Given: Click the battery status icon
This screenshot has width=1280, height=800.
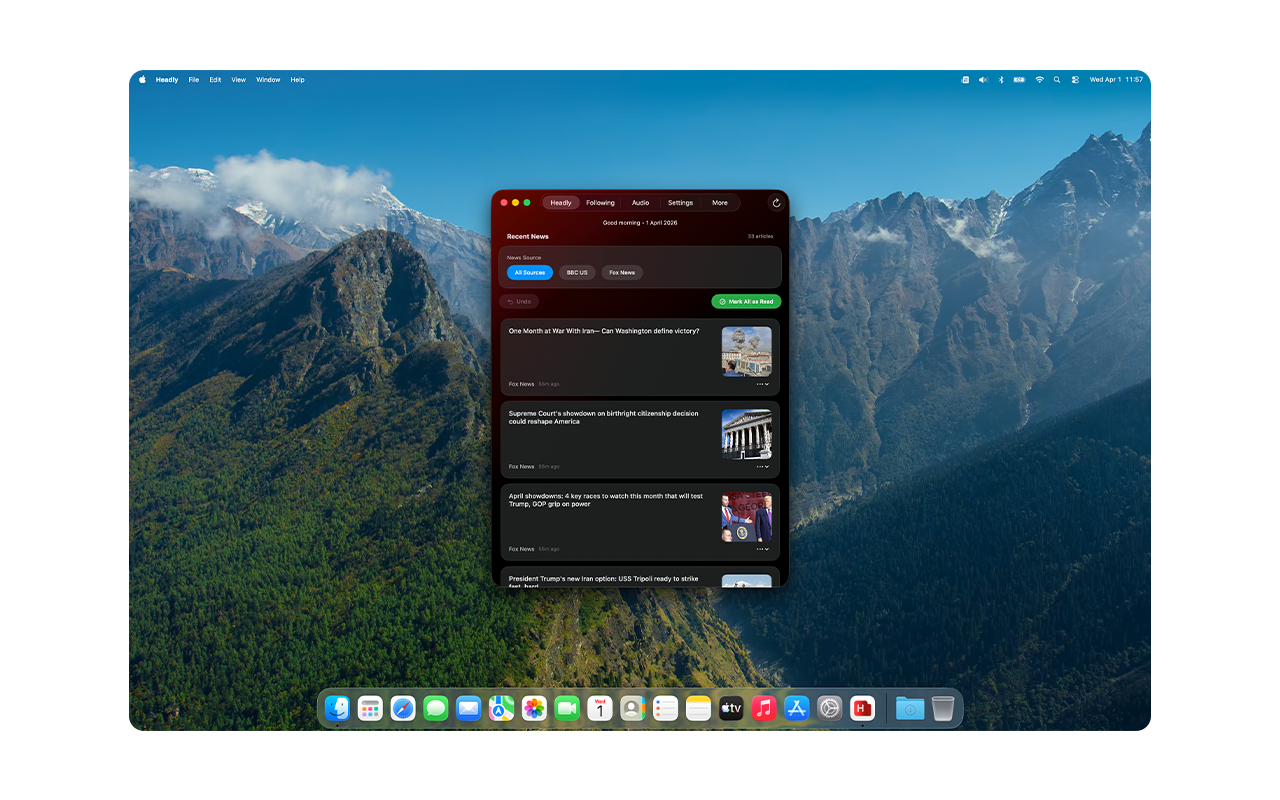Looking at the screenshot, I should tap(1019, 80).
